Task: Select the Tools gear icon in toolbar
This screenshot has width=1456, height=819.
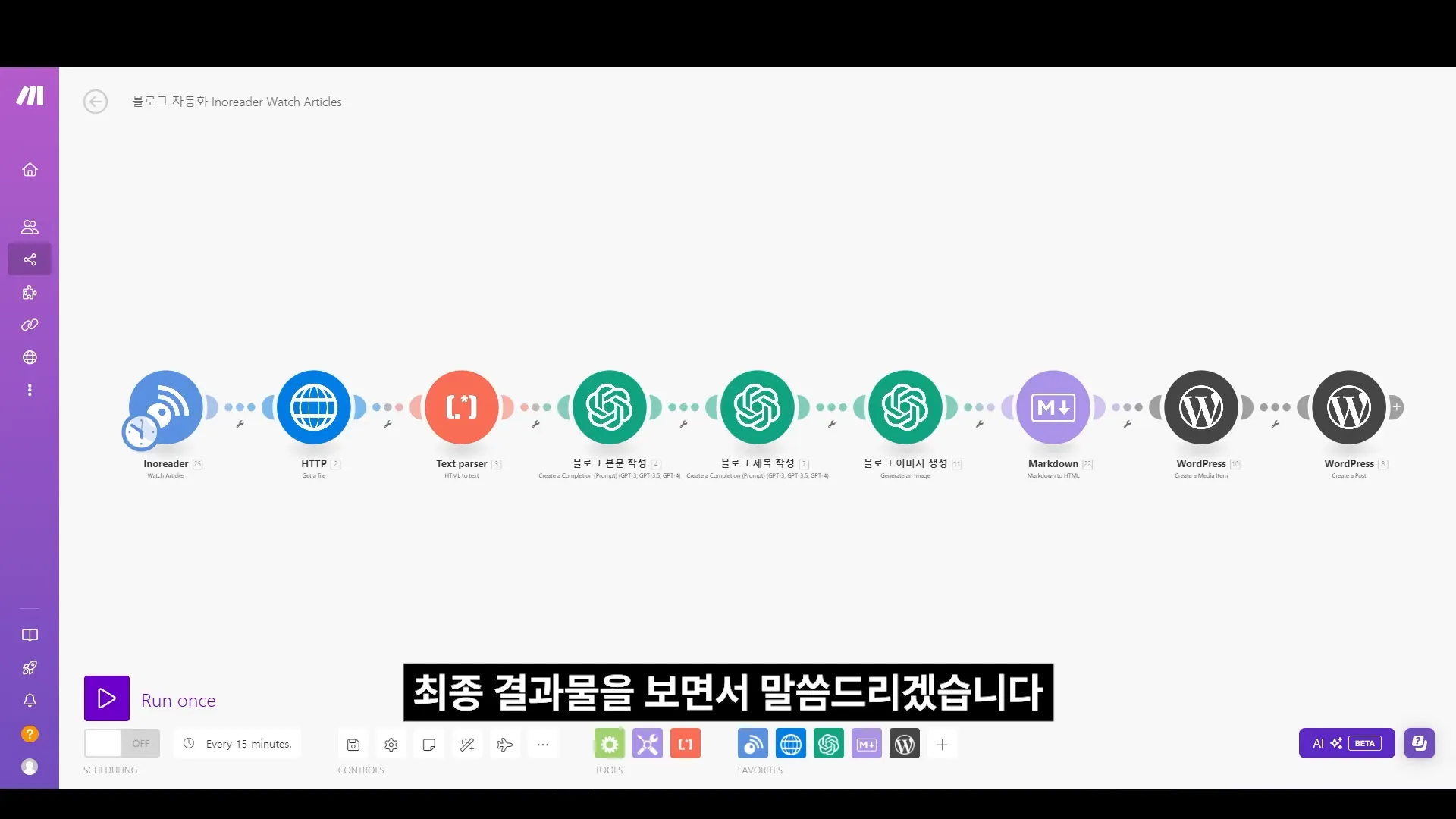Action: (609, 744)
